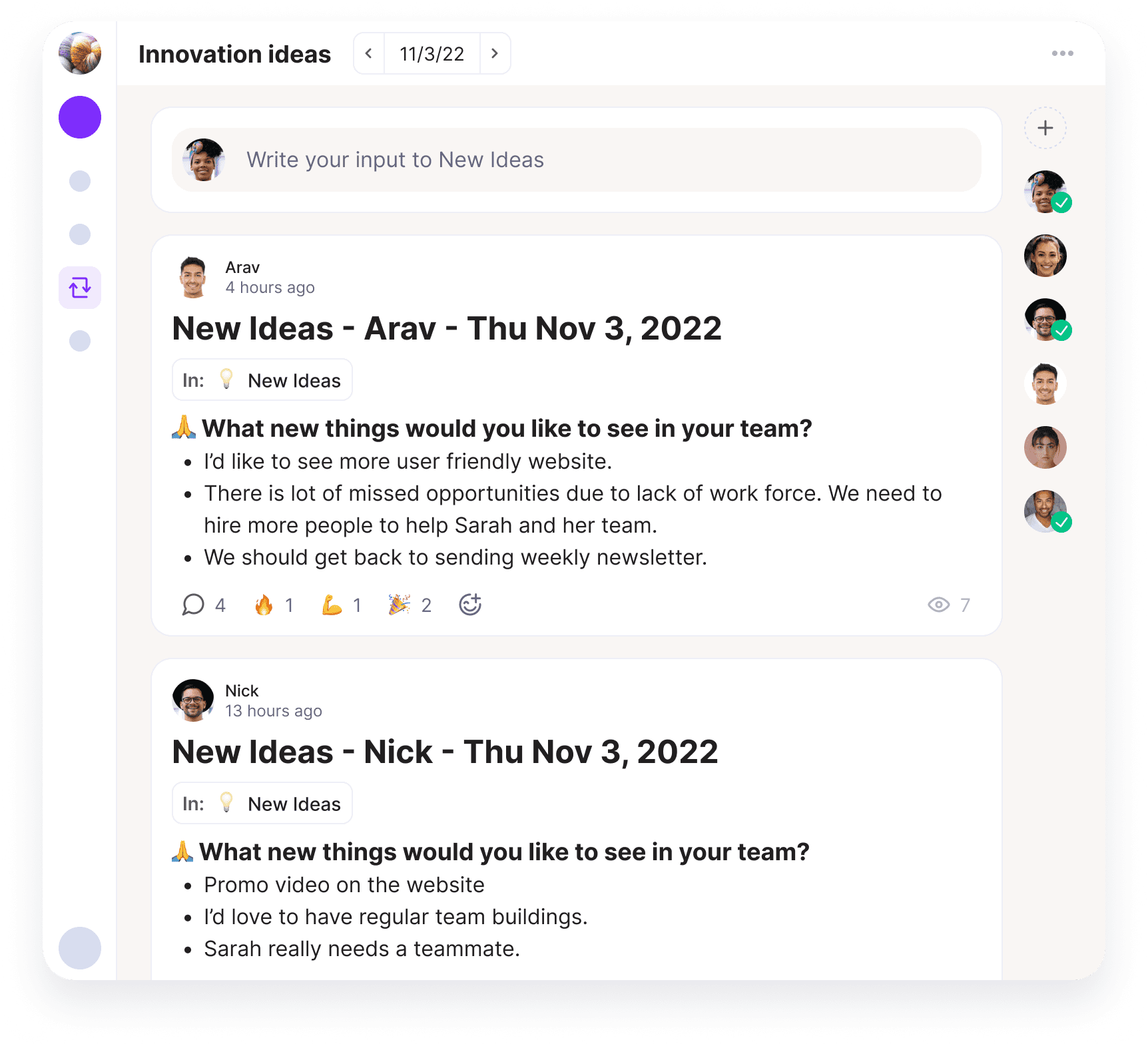Select Nick's avatar in members list

pyautogui.click(x=1045, y=320)
